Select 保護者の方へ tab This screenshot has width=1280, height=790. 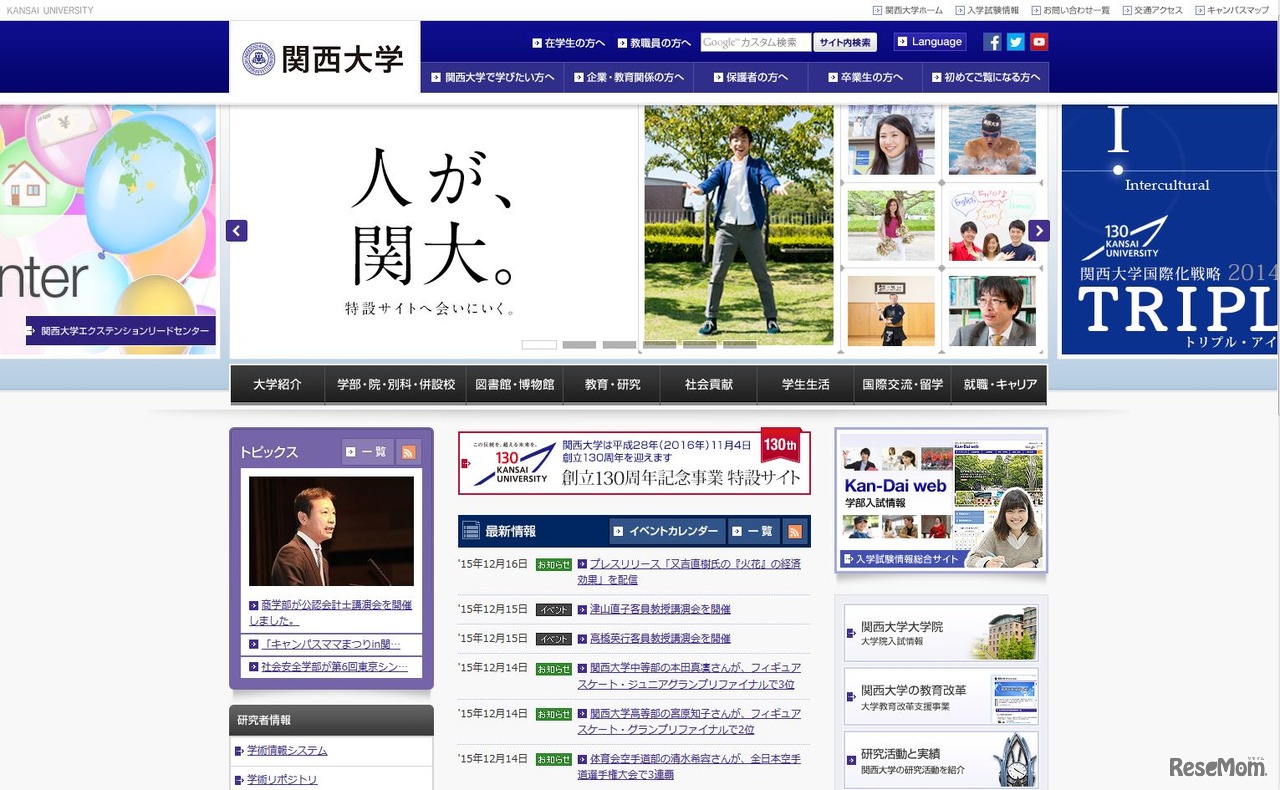751,77
